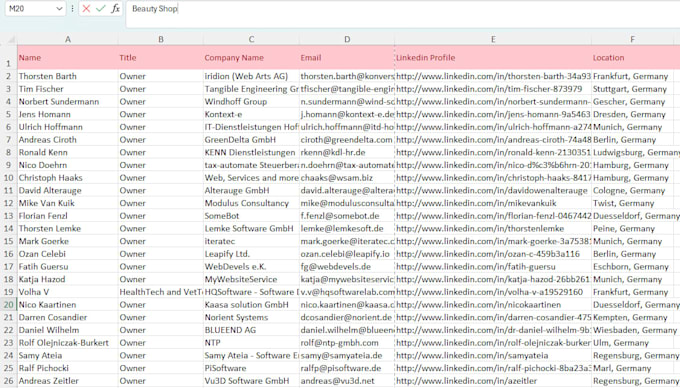The image size is (680, 388).
Task: Select cell with Ulrich Hoffmann
Action: pos(68,127)
